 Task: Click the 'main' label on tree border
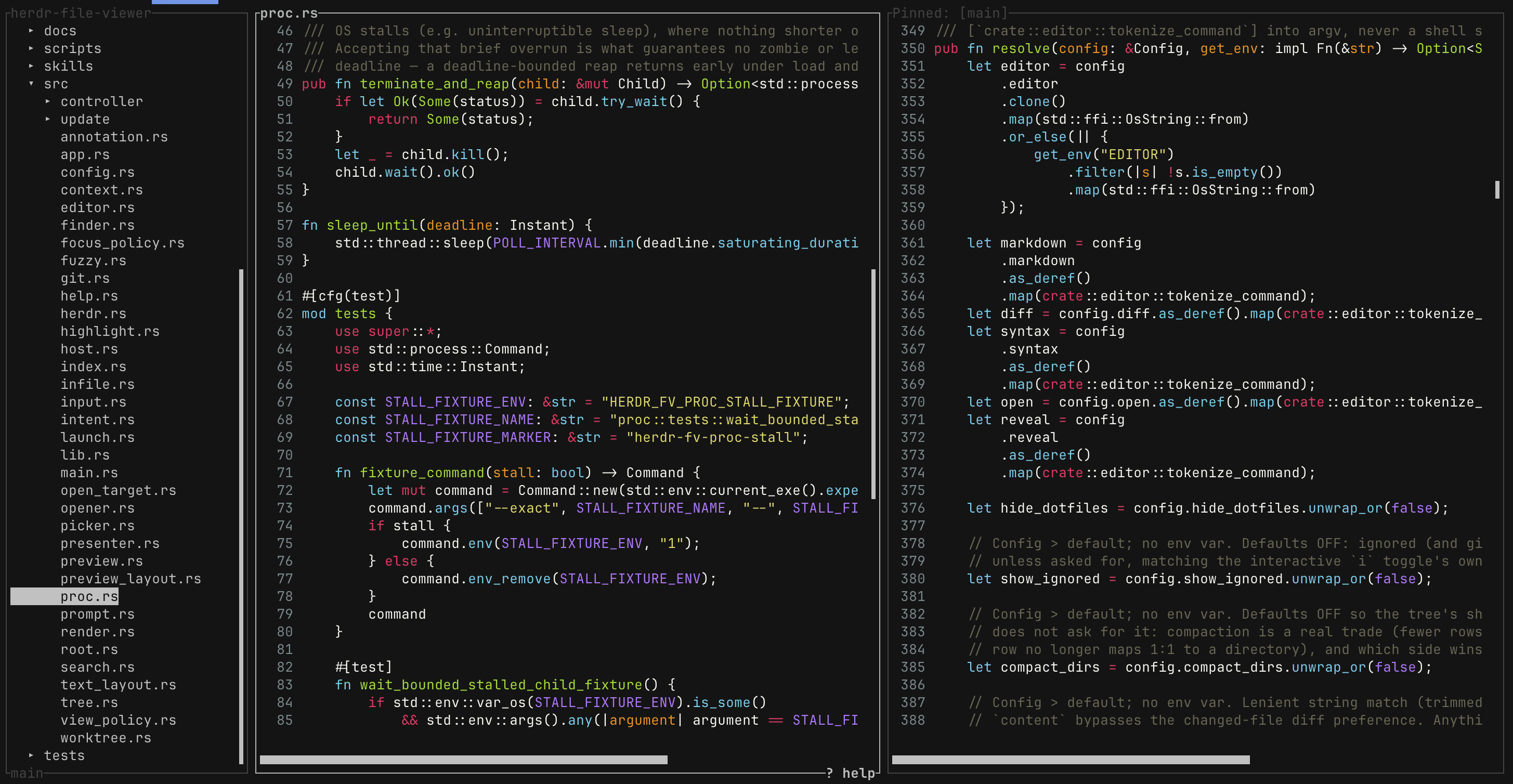coord(27,773)
